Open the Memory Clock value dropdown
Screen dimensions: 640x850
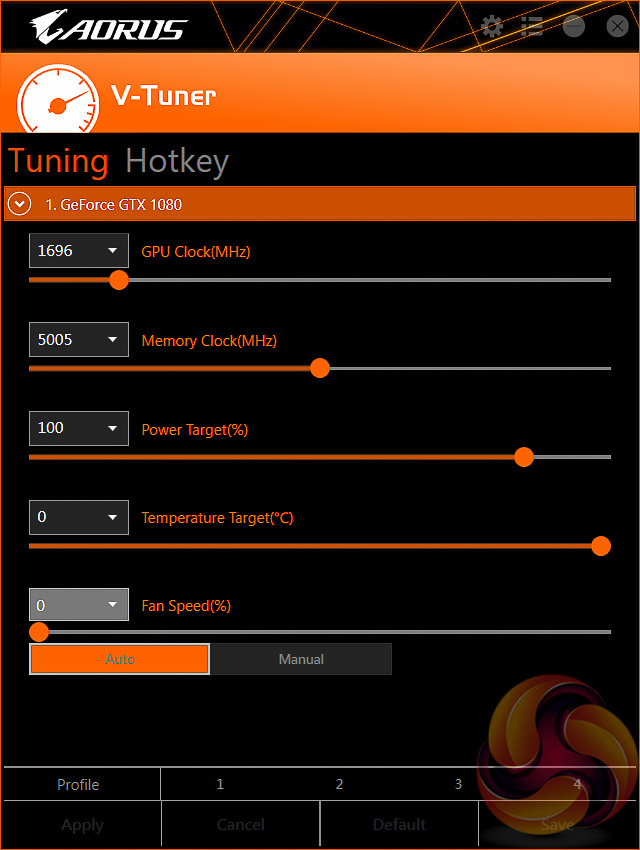coord(79,339)
